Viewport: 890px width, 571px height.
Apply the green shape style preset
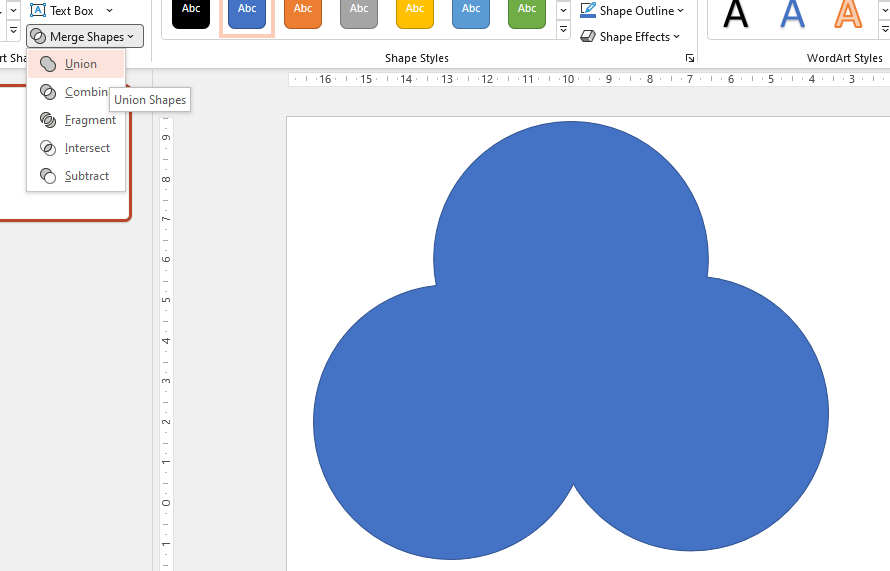527,11
